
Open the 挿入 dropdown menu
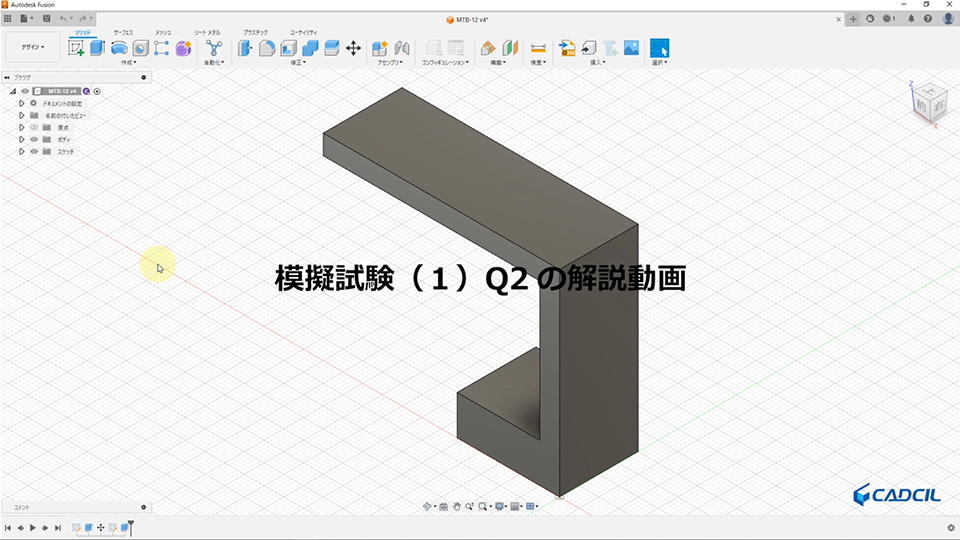pyautogui.click(x=598, y=62)
